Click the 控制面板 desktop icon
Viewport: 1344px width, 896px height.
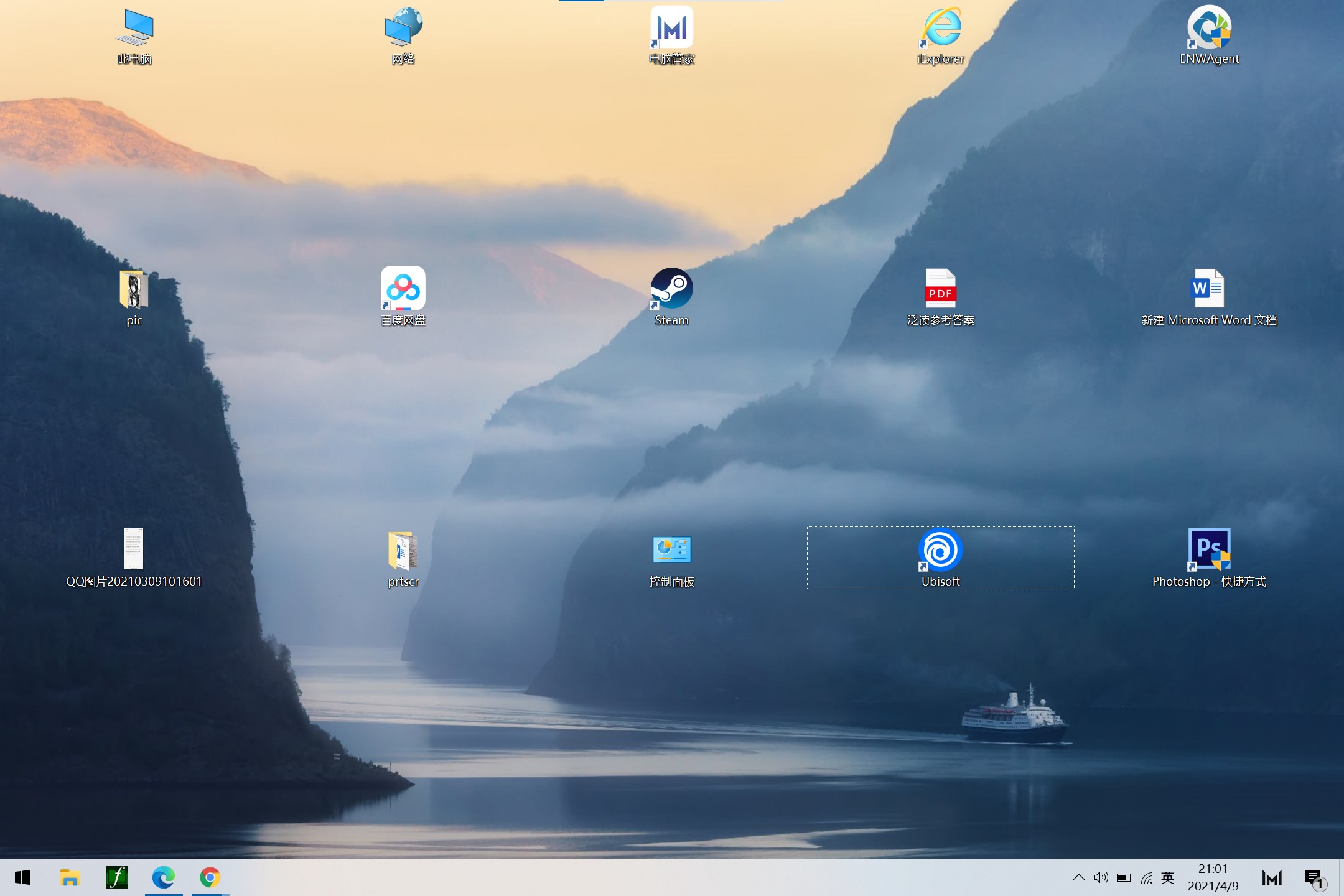[x=671, y=551]
